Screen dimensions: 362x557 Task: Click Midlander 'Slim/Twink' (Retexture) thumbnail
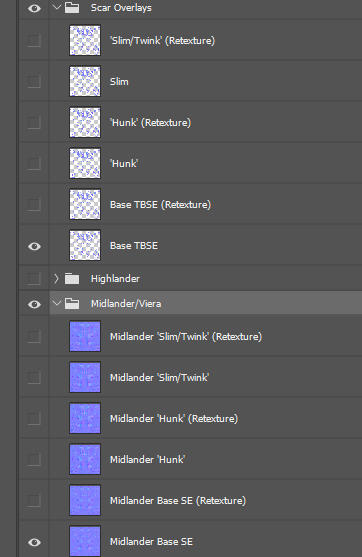(85, 336)
